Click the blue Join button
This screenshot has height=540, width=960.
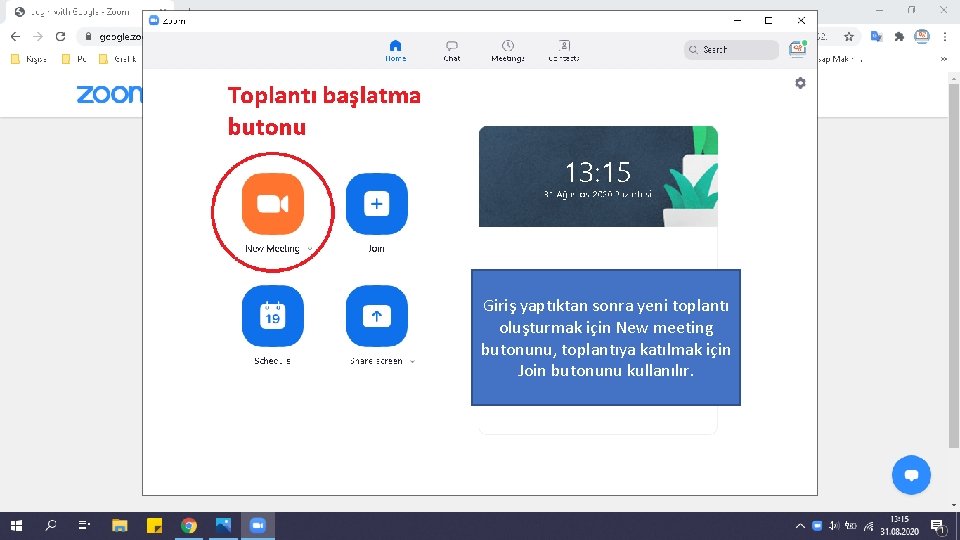[377, 204]
